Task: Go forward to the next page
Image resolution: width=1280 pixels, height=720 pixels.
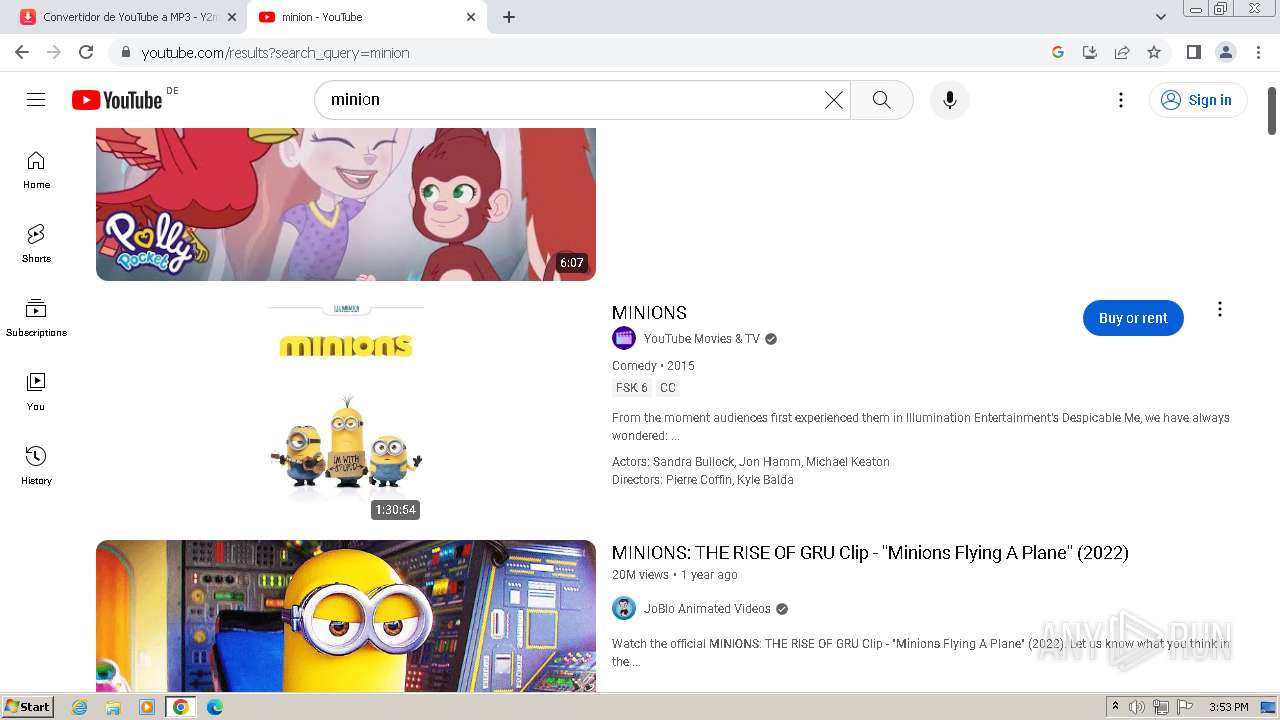Action: (54, 52)
